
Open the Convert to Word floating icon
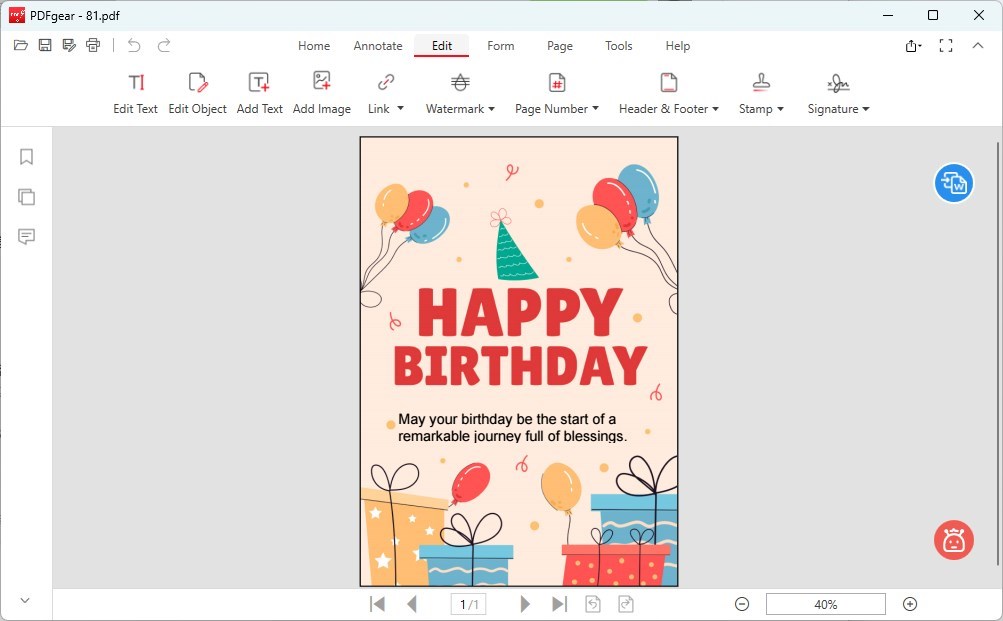click(953, 183)
